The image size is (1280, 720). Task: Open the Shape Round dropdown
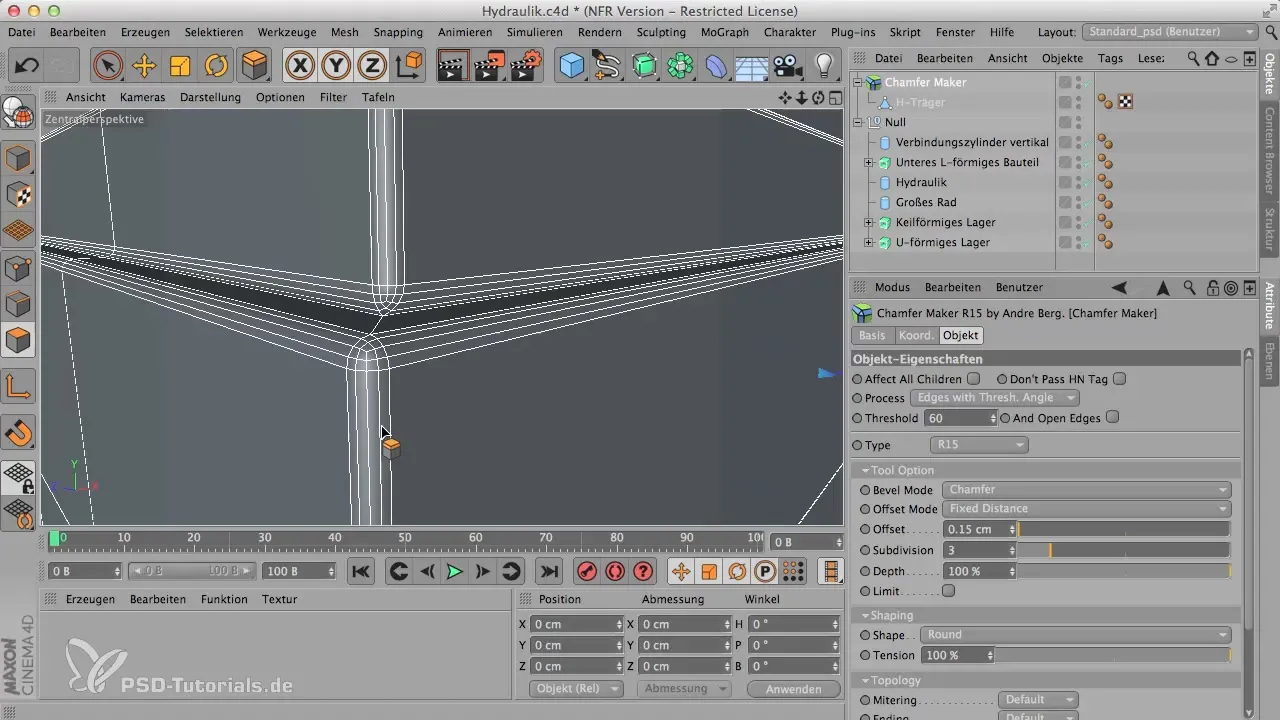1076,635
